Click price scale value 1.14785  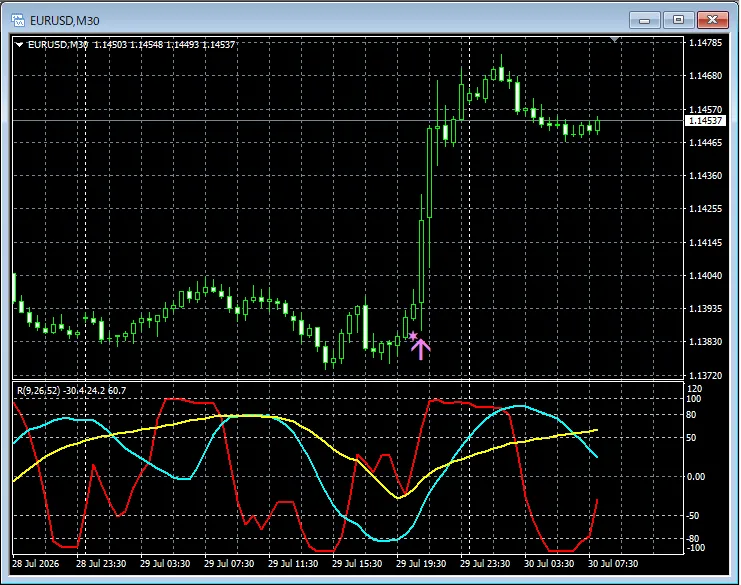click(706, 43)
